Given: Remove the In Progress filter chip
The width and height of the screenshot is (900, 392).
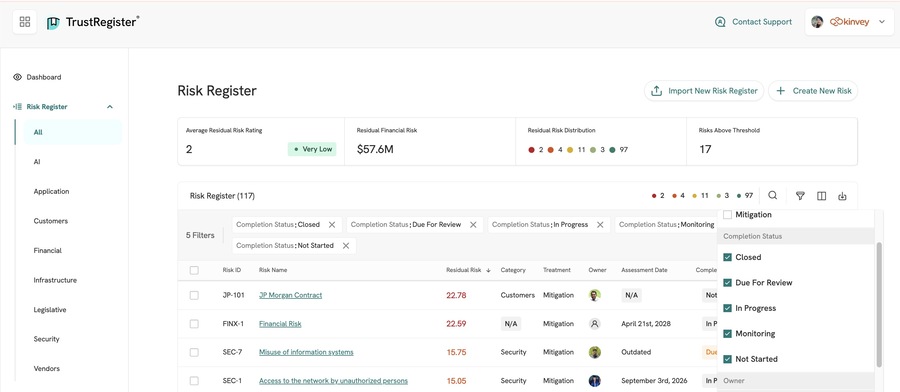Looking at the screenshot, I should 600,225.
